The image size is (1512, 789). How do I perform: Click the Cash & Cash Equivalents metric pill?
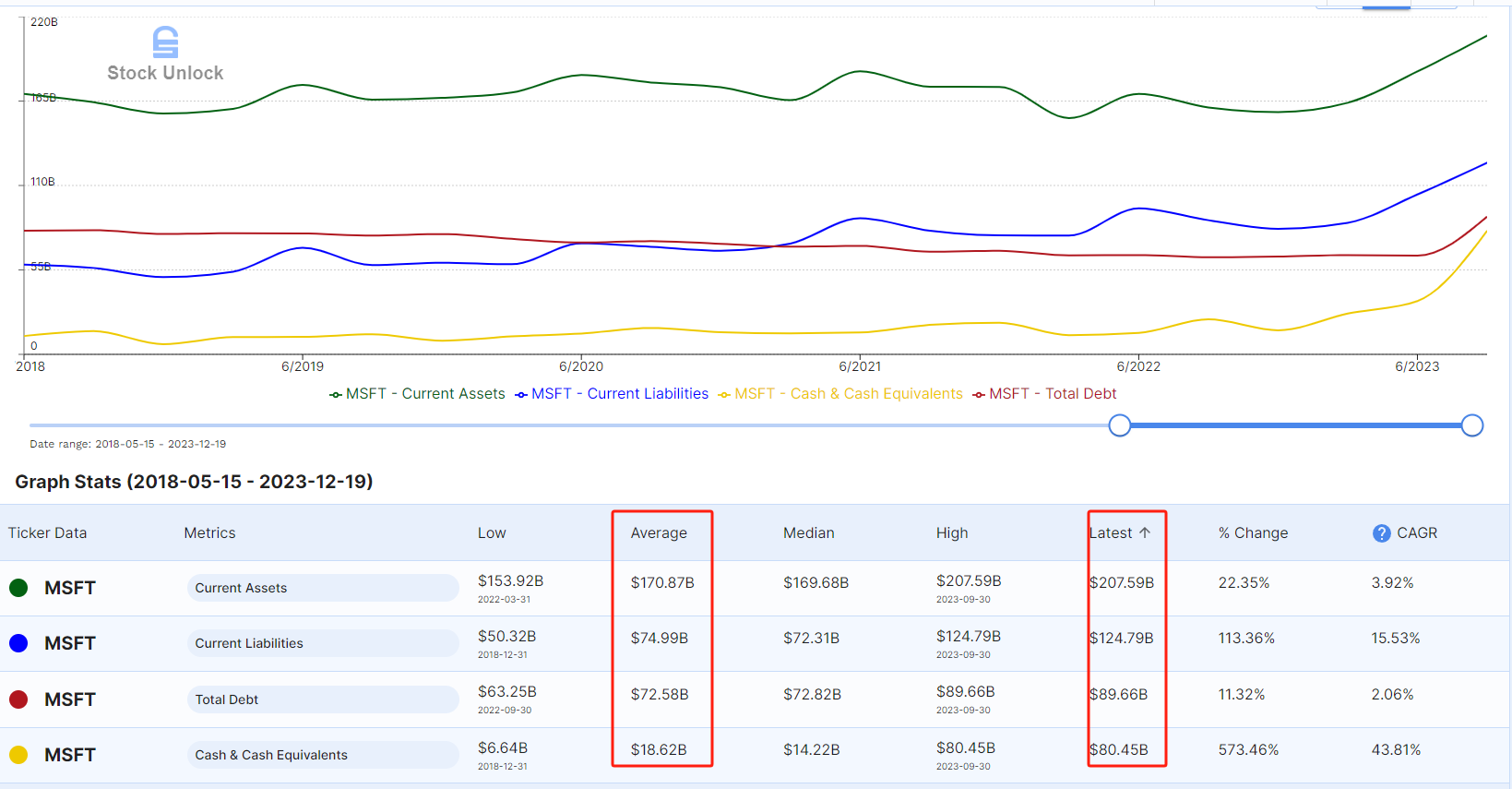(323, 755)
